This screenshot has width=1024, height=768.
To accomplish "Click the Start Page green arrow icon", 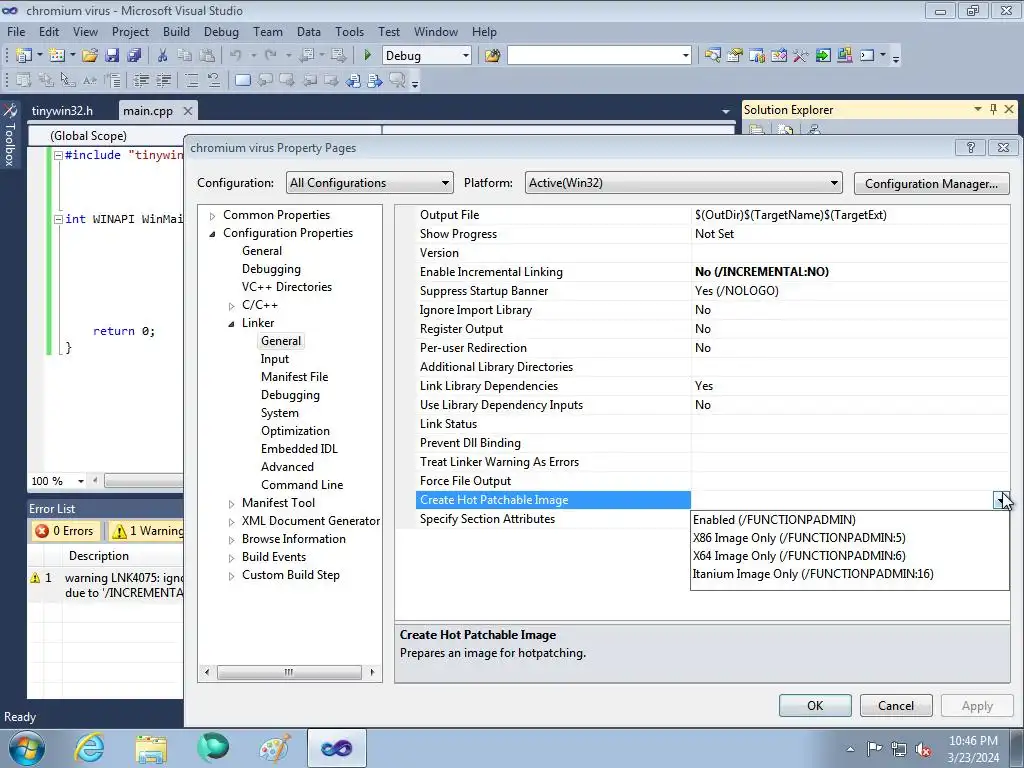I will 823,56.
